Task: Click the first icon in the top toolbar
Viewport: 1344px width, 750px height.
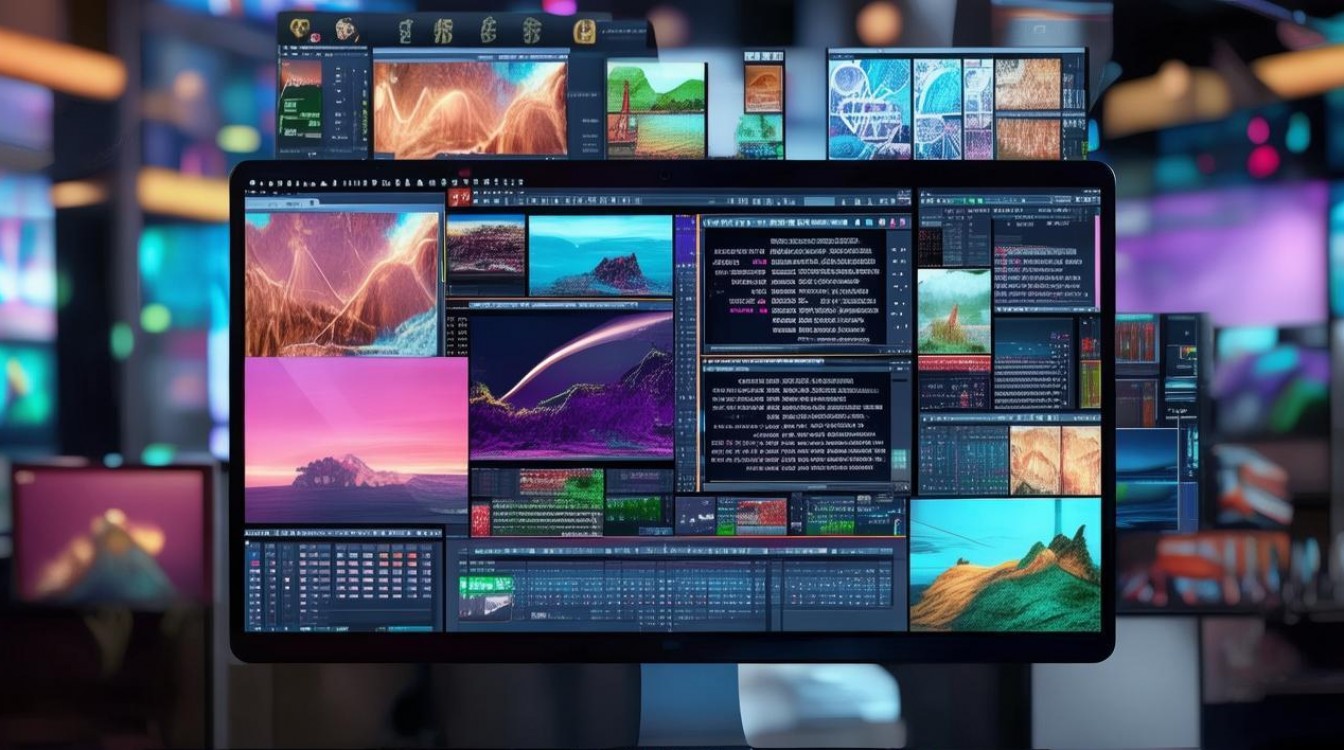Action: pyautogui.click(x=251, y=184)
